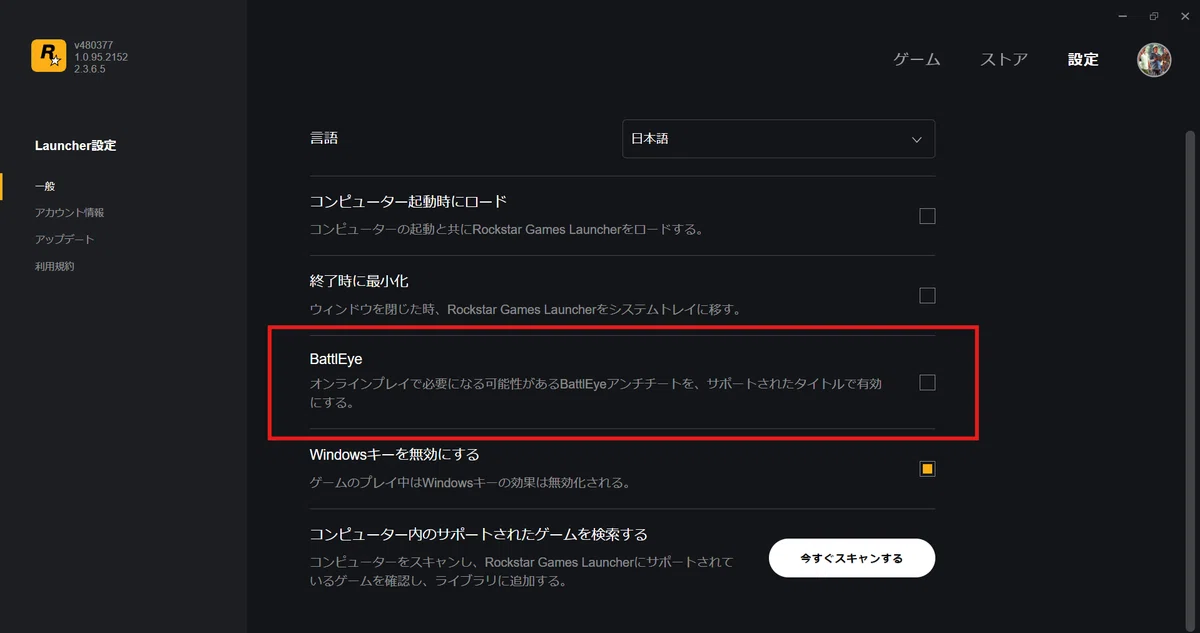Open the 日本語 language combo box
Screen dimensions: 1200x633
tap(778, 139)
